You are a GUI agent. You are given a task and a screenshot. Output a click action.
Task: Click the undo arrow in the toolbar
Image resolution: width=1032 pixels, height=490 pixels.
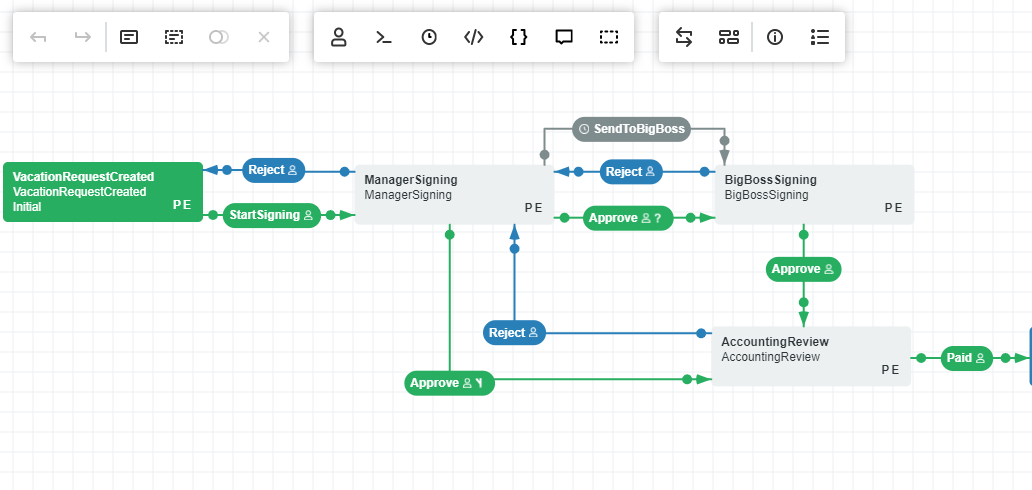point(38,37)
